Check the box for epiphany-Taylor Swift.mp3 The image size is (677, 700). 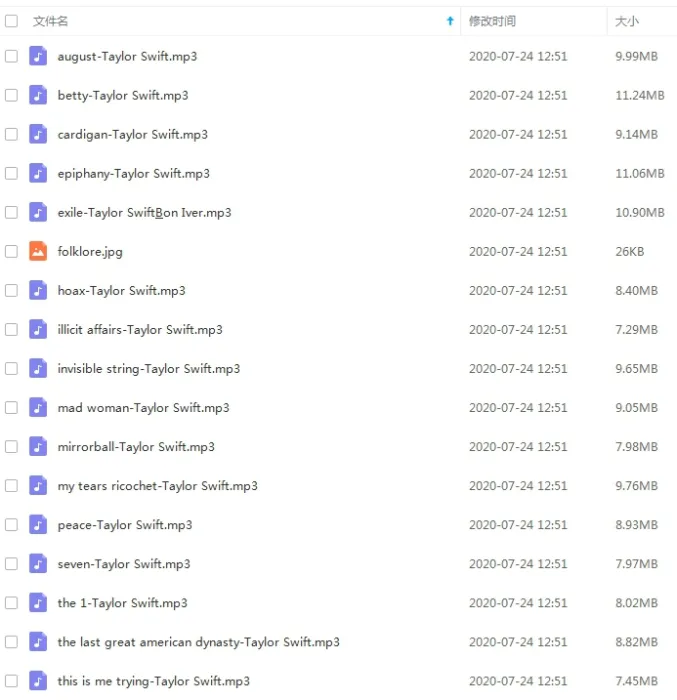tap(12, 173)
